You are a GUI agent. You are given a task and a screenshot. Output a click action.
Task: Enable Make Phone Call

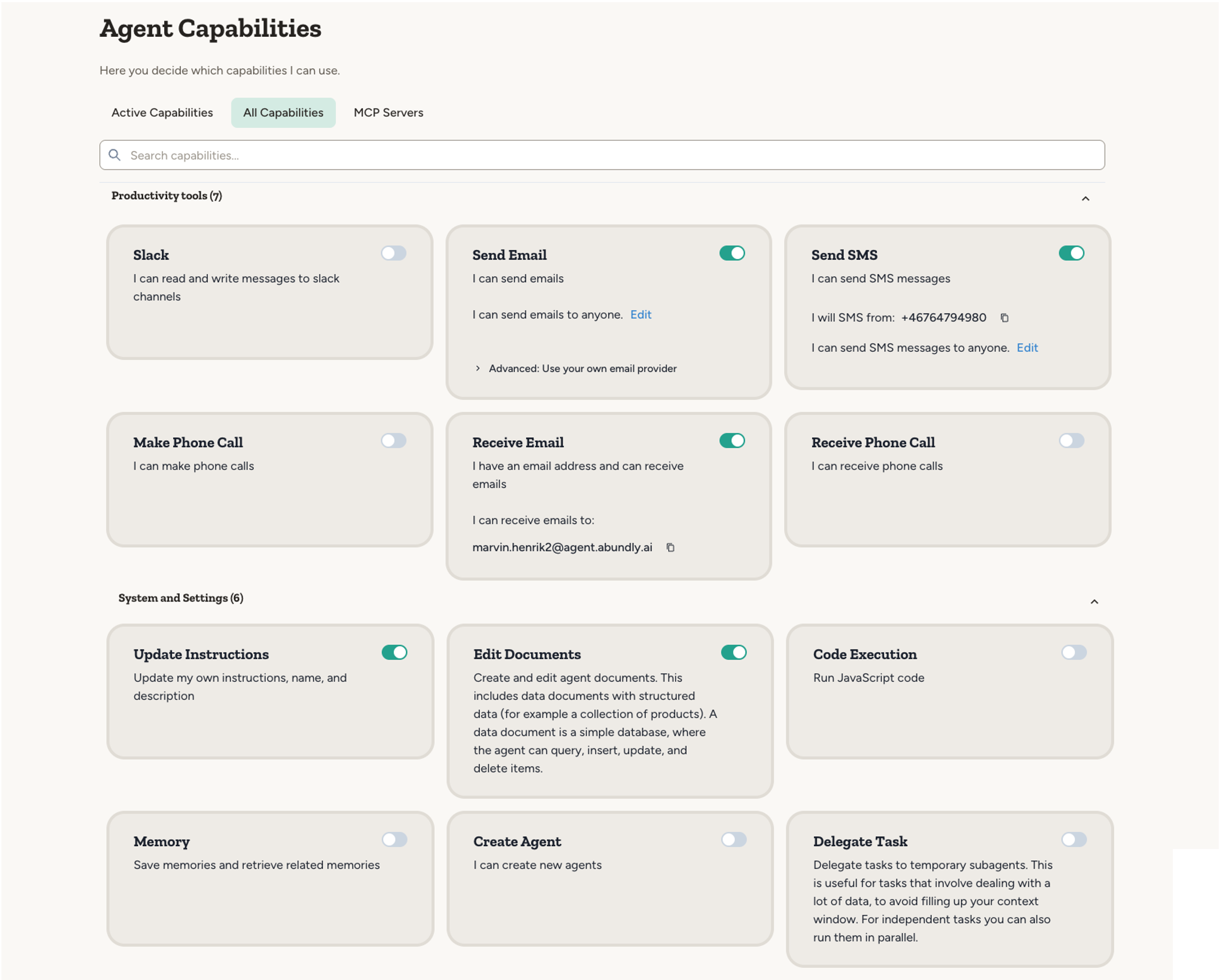[395, 440]
